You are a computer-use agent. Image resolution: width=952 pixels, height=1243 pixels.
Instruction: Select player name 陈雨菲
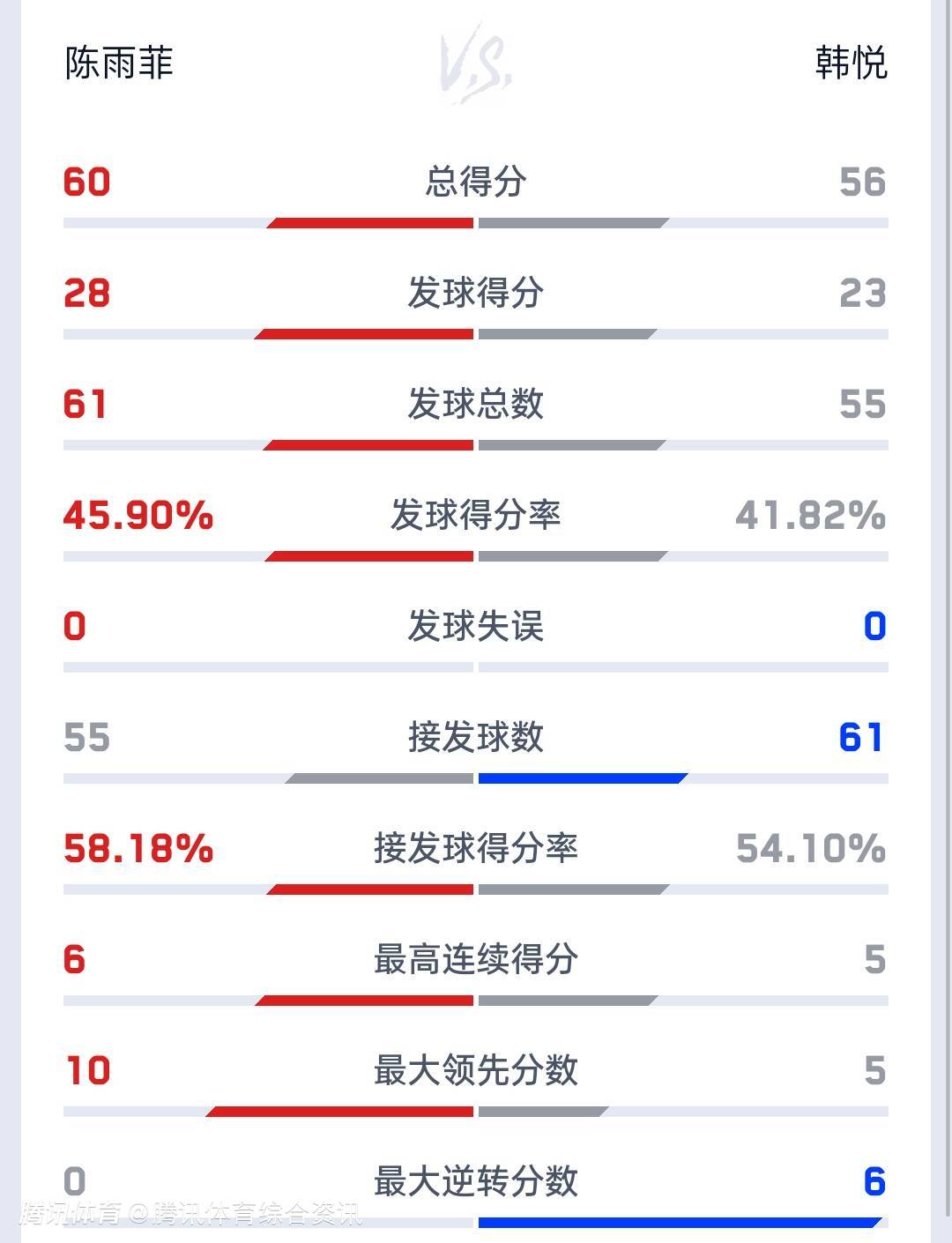(x=119, y=63)
